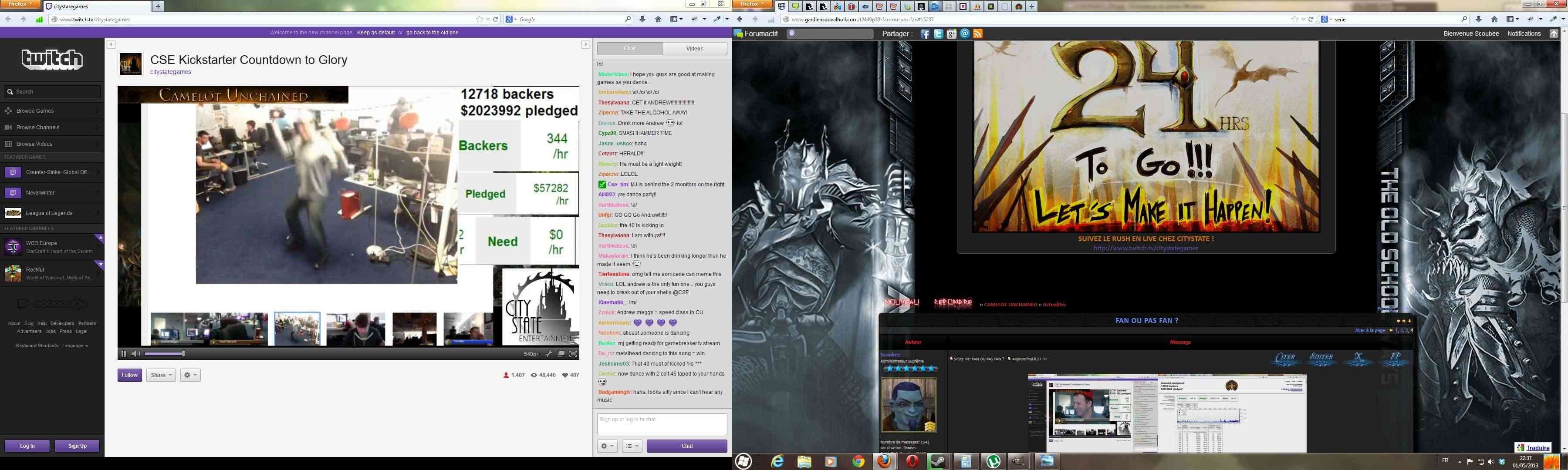Image resolution: width=1568 pixels, height=470 pixels.
Task: Click the EDITER edit post button
Action: (x=1321, y=359)
